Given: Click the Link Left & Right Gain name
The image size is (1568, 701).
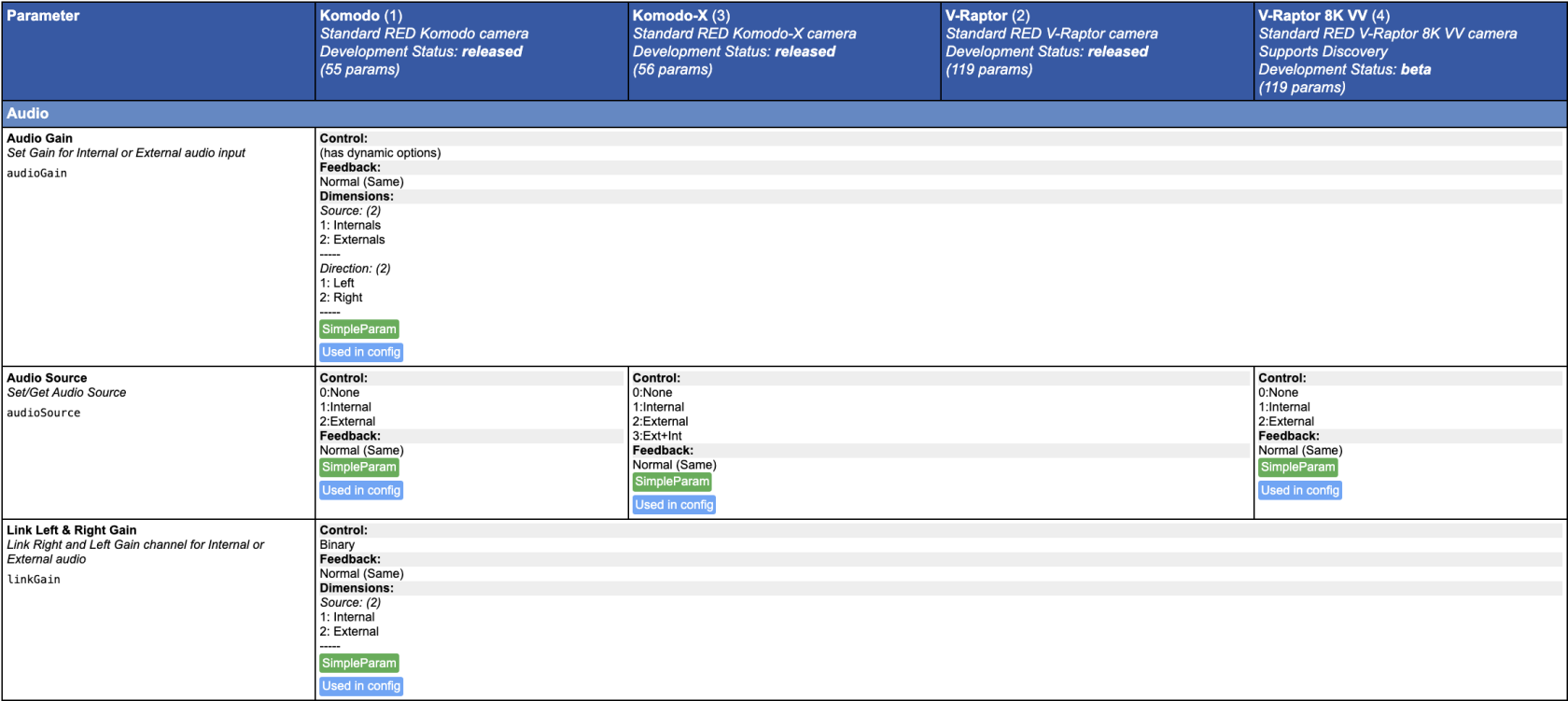Looking at the screenshot, I should coord(72,530).
